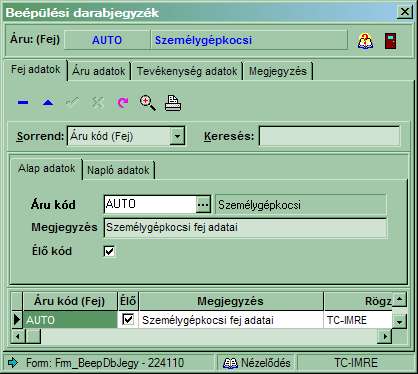Click the pink refresh arrow icon
The image size is (418, 374).
(122, 103)
